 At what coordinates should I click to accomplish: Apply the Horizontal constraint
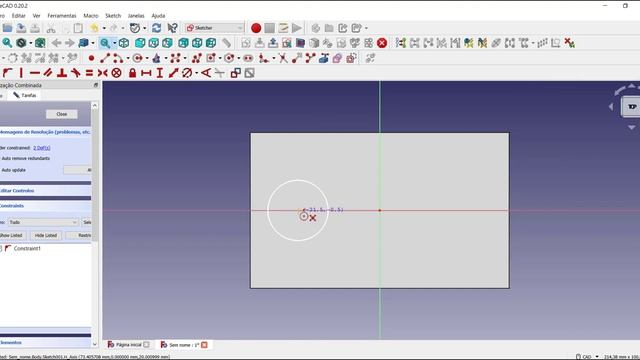pyautogui.click(x=35, y=73)
